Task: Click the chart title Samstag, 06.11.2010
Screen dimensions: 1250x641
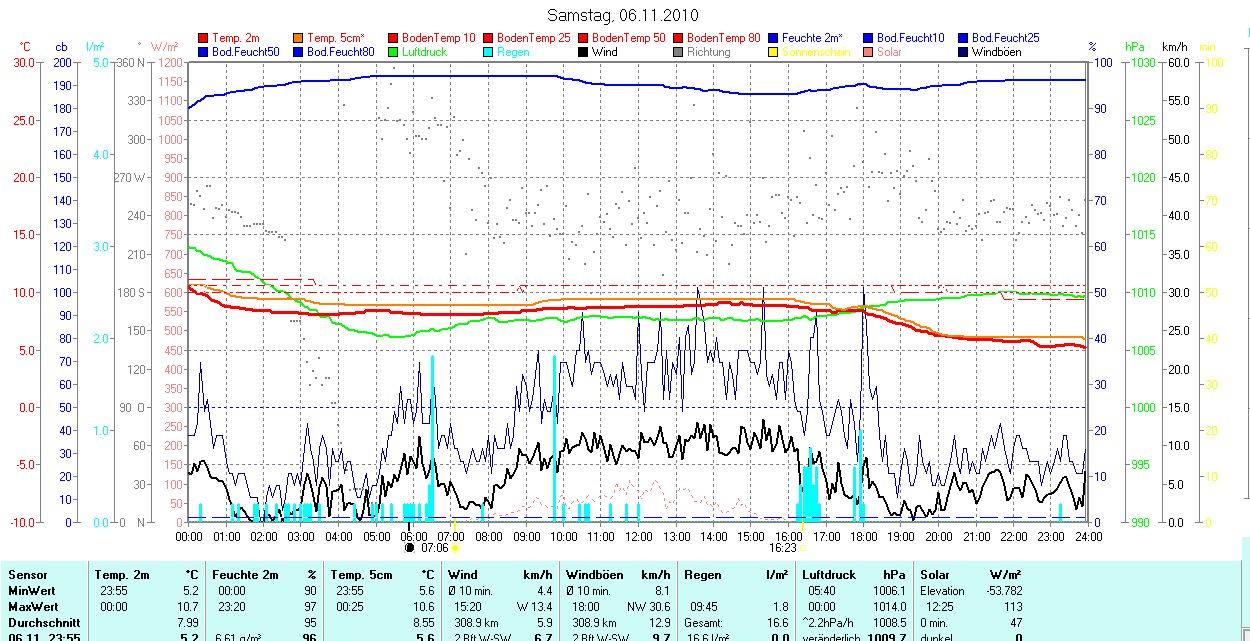Action: click(624, 15)
